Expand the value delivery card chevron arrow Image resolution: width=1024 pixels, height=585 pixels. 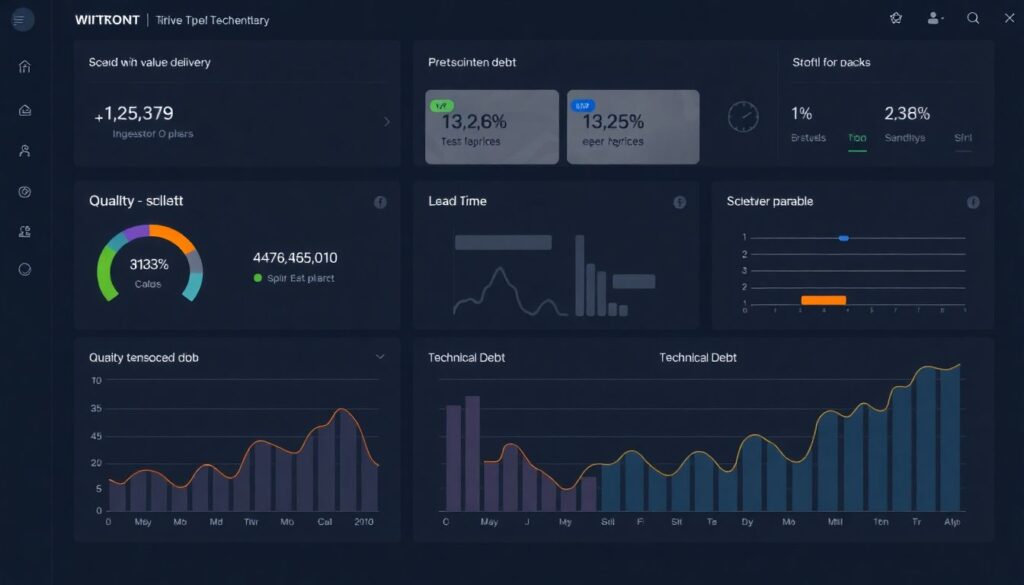click(387, 122)
